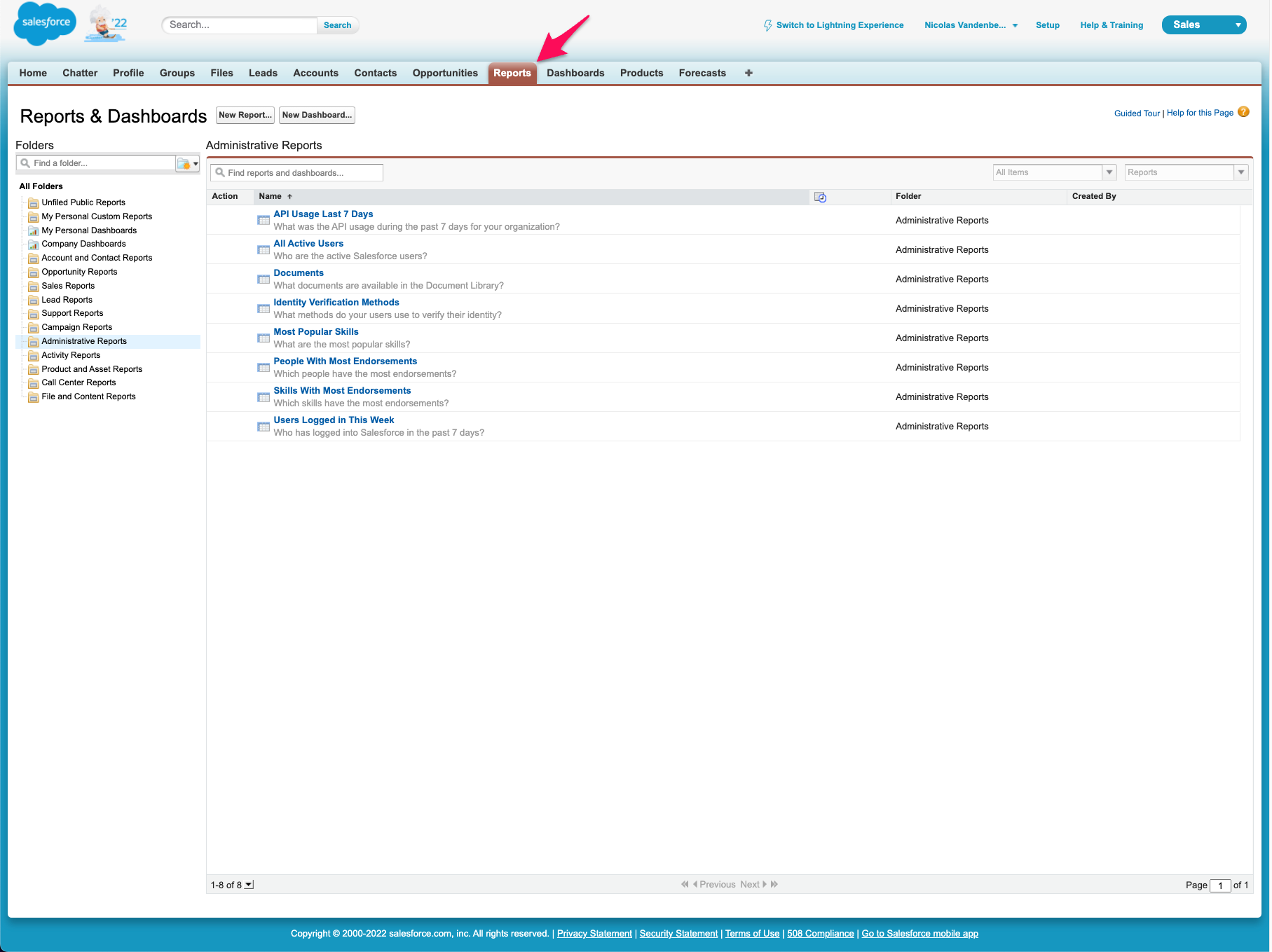
Task: Select the Support Reports folder
Action: 72,313
